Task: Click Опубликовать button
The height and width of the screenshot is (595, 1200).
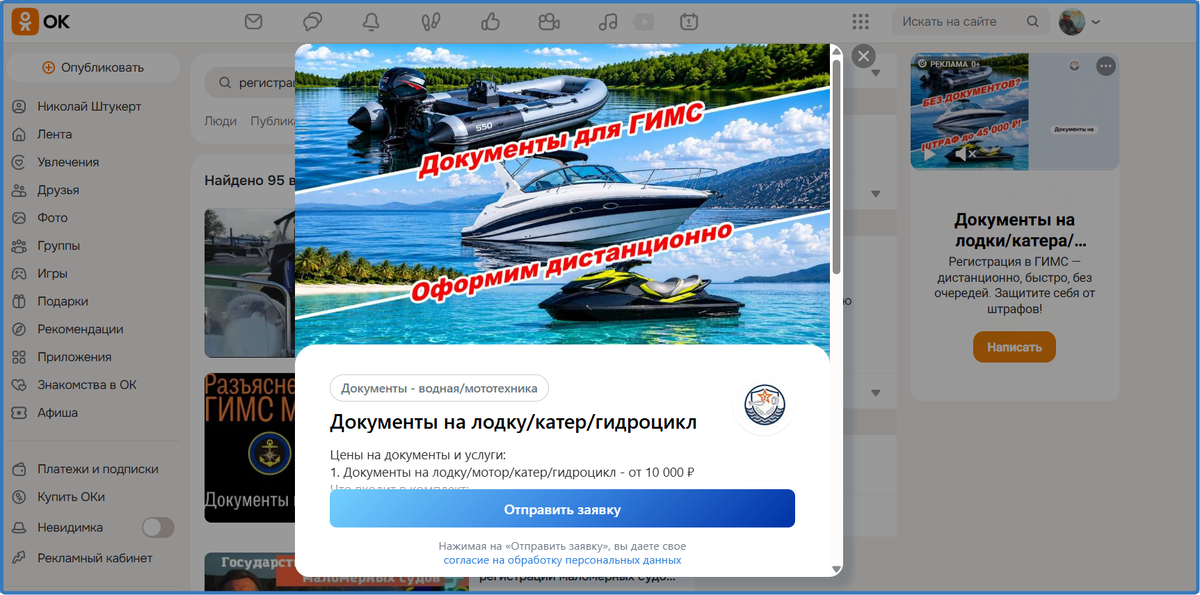Action: [93, 67]
